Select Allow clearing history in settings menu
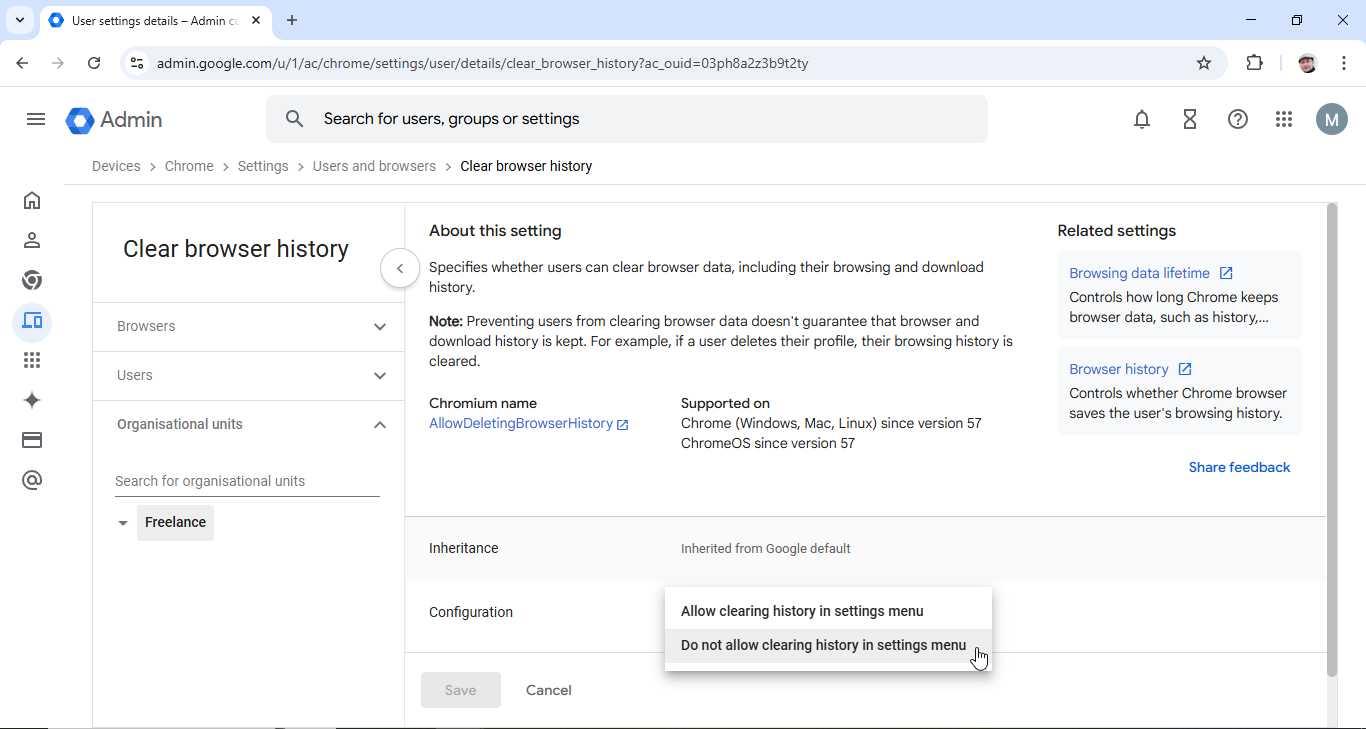Screen dimensions: 1366x729 [828, 611]
